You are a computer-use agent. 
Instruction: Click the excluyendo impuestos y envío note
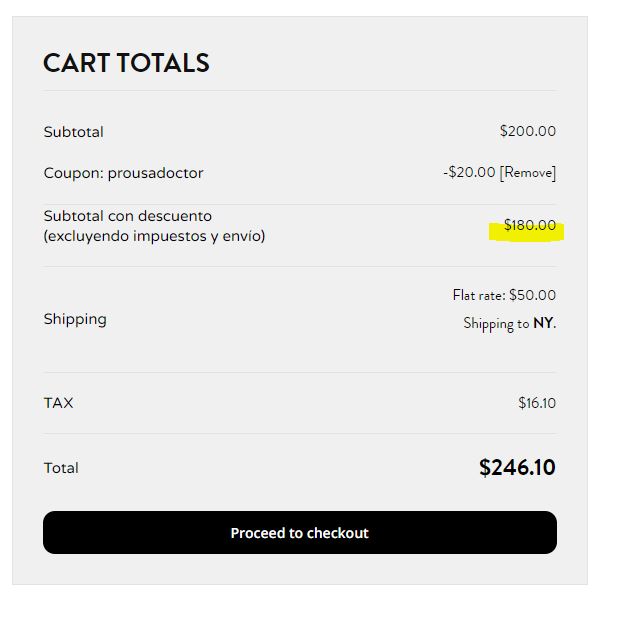pyautogui.click(x=154, y=236)
